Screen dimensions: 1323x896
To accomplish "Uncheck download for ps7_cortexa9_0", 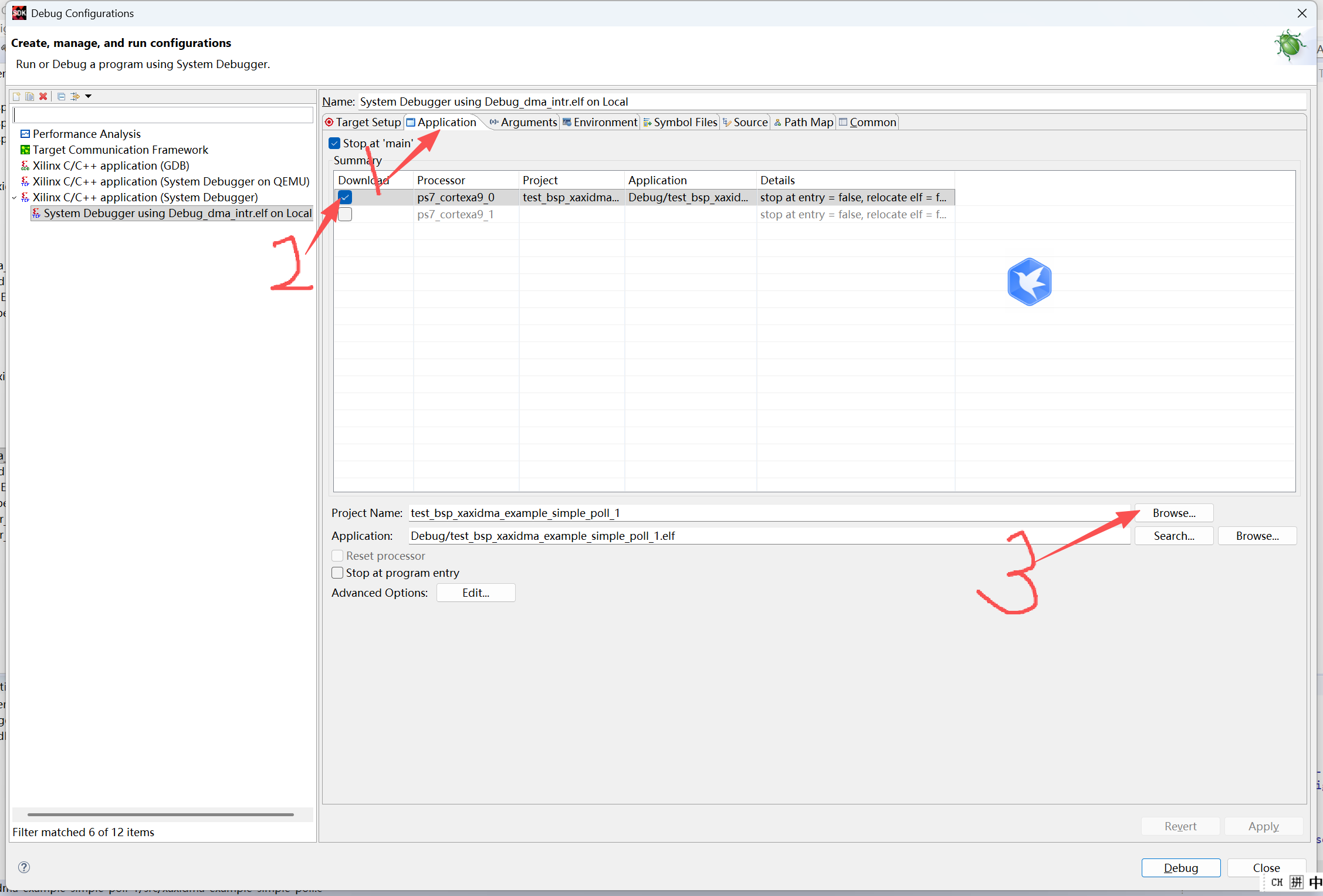I will (x=345, y=197).
